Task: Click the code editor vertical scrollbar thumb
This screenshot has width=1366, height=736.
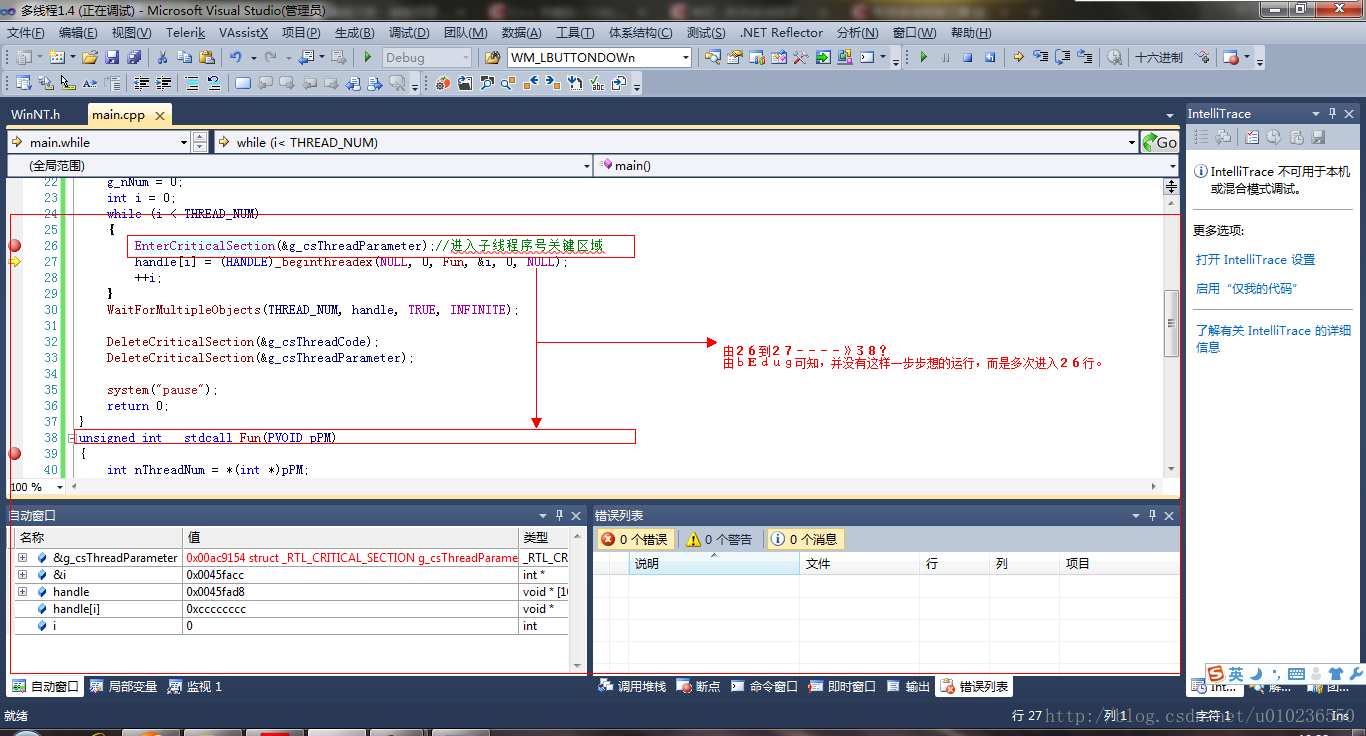Action: 1171,322
